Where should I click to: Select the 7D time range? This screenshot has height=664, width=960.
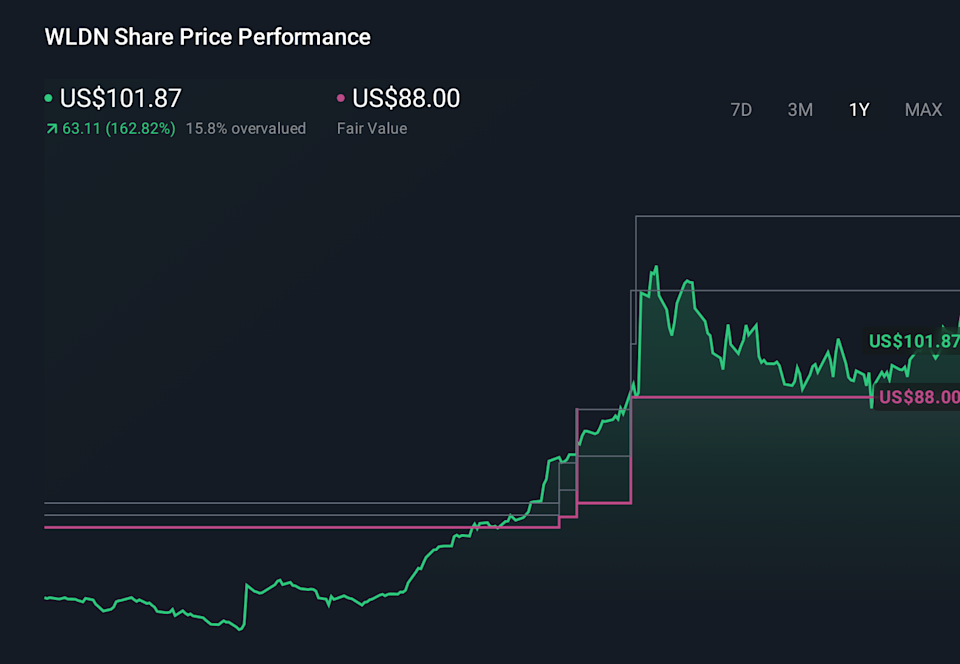coord(741,110)
